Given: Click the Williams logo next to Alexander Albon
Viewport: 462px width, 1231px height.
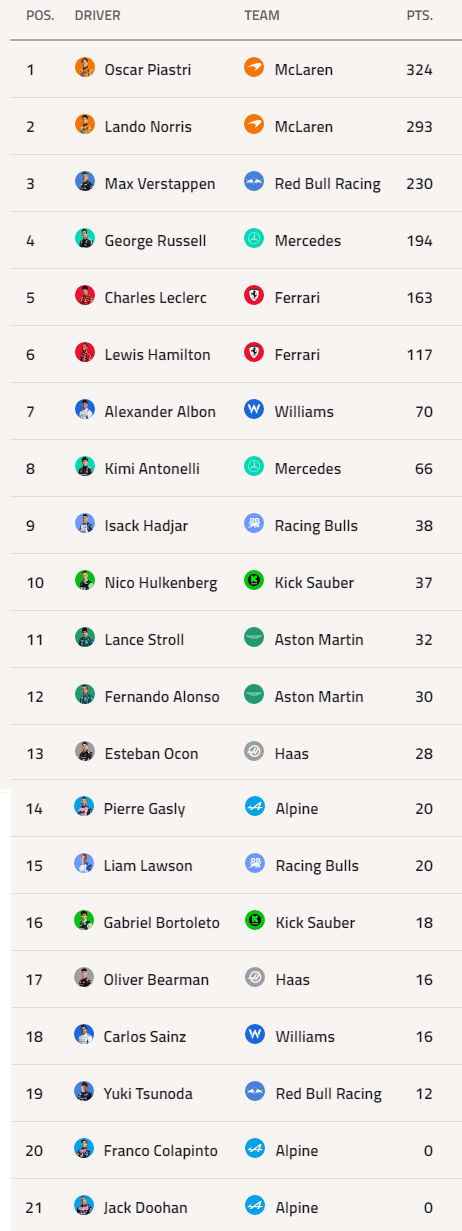Looking at the screenshot, I should (x=254, y=410).
